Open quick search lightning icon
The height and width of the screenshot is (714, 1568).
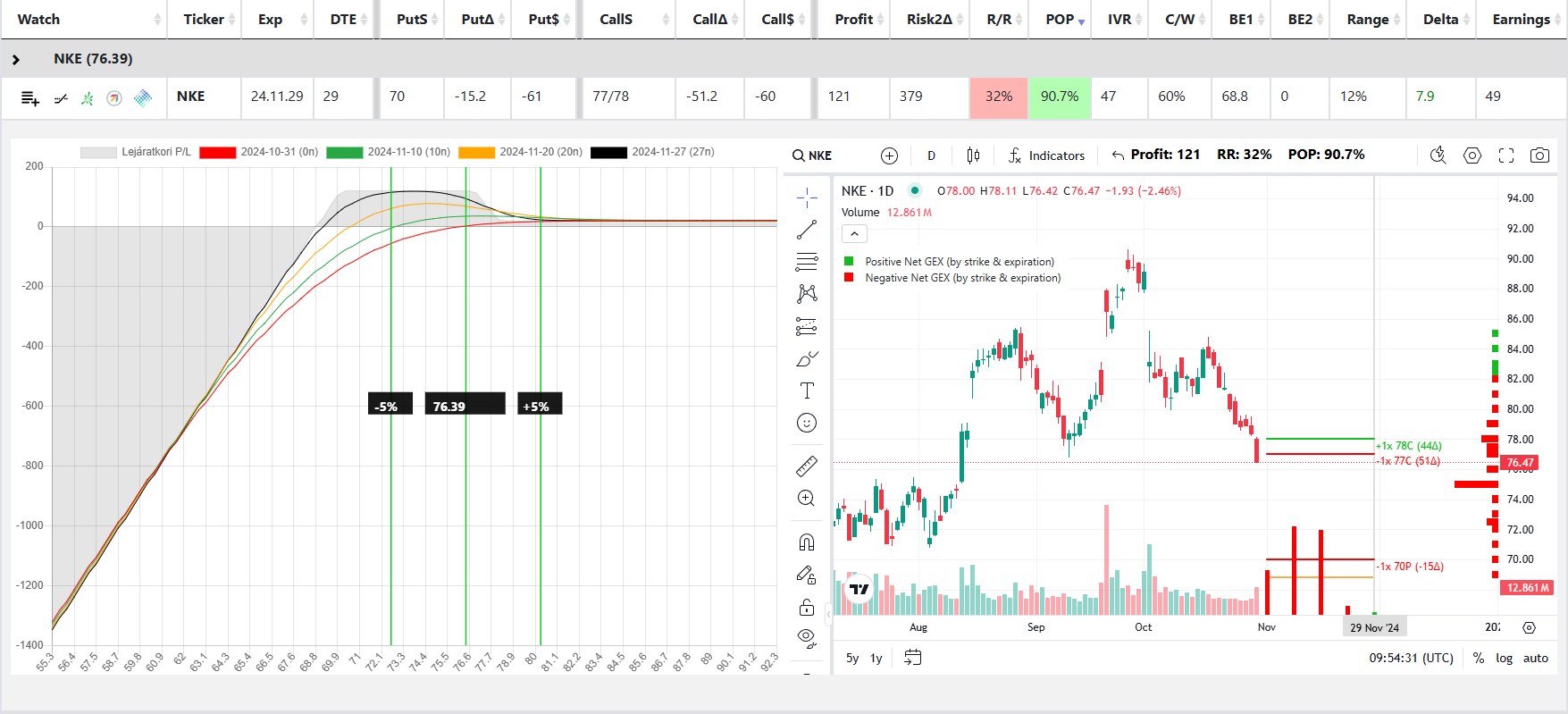[x=1438, y=155]
